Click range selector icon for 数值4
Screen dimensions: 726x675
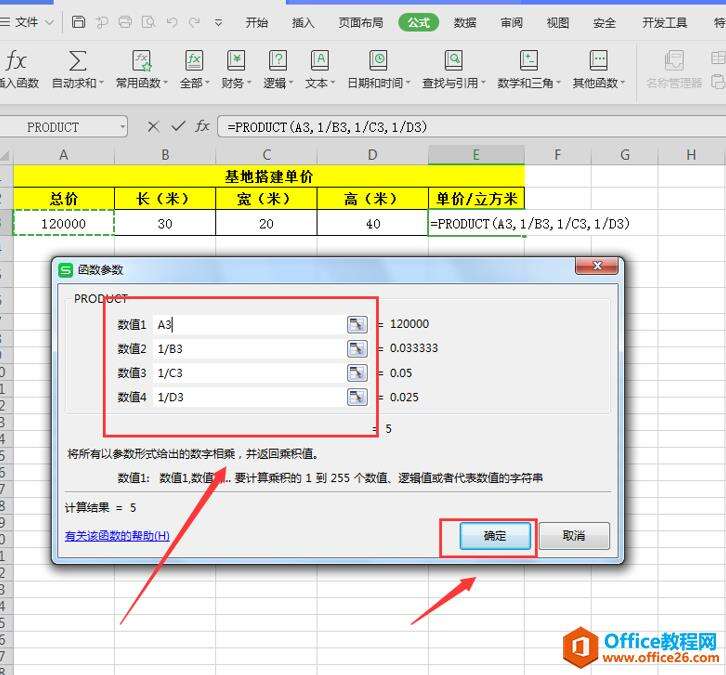point(357,397)
